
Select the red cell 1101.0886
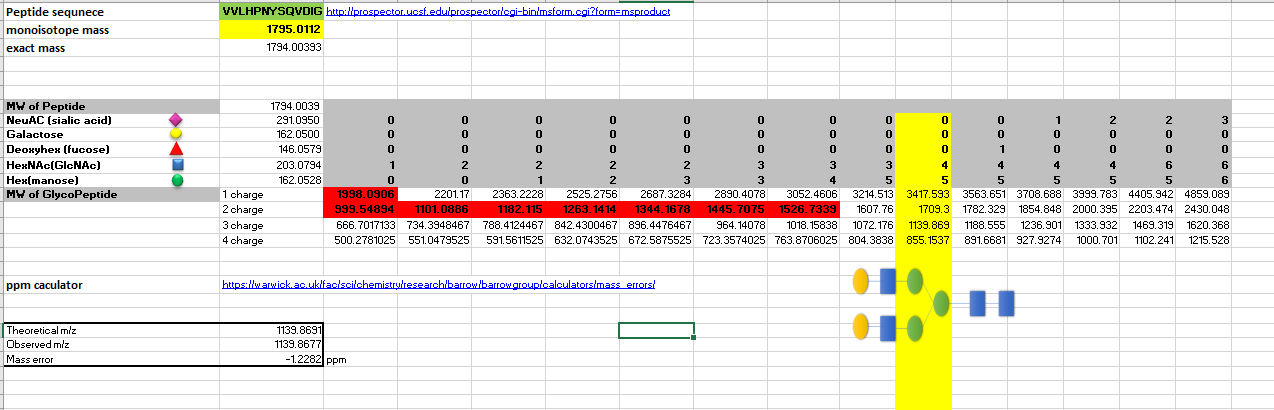point(434,210)
